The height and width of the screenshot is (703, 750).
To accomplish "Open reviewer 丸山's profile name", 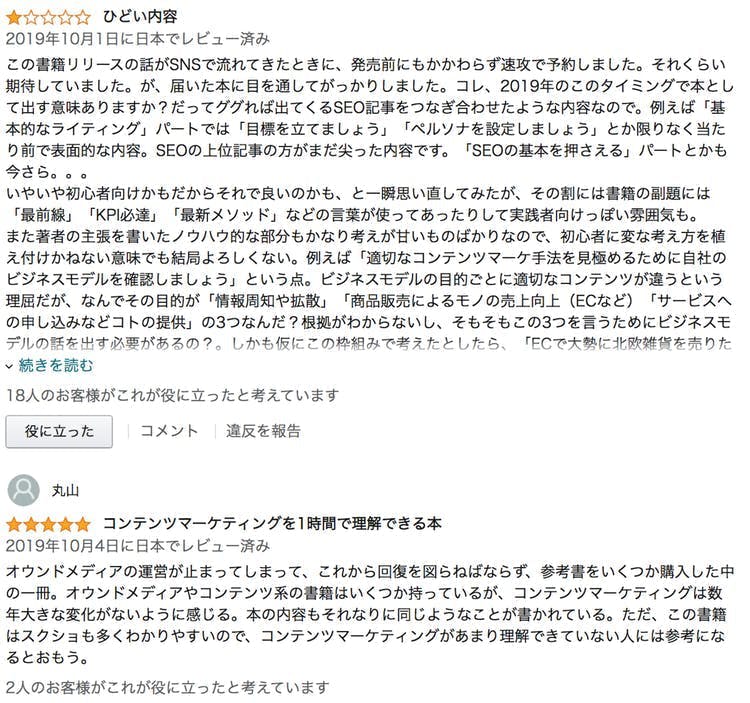I will click(x=65, y=491).
